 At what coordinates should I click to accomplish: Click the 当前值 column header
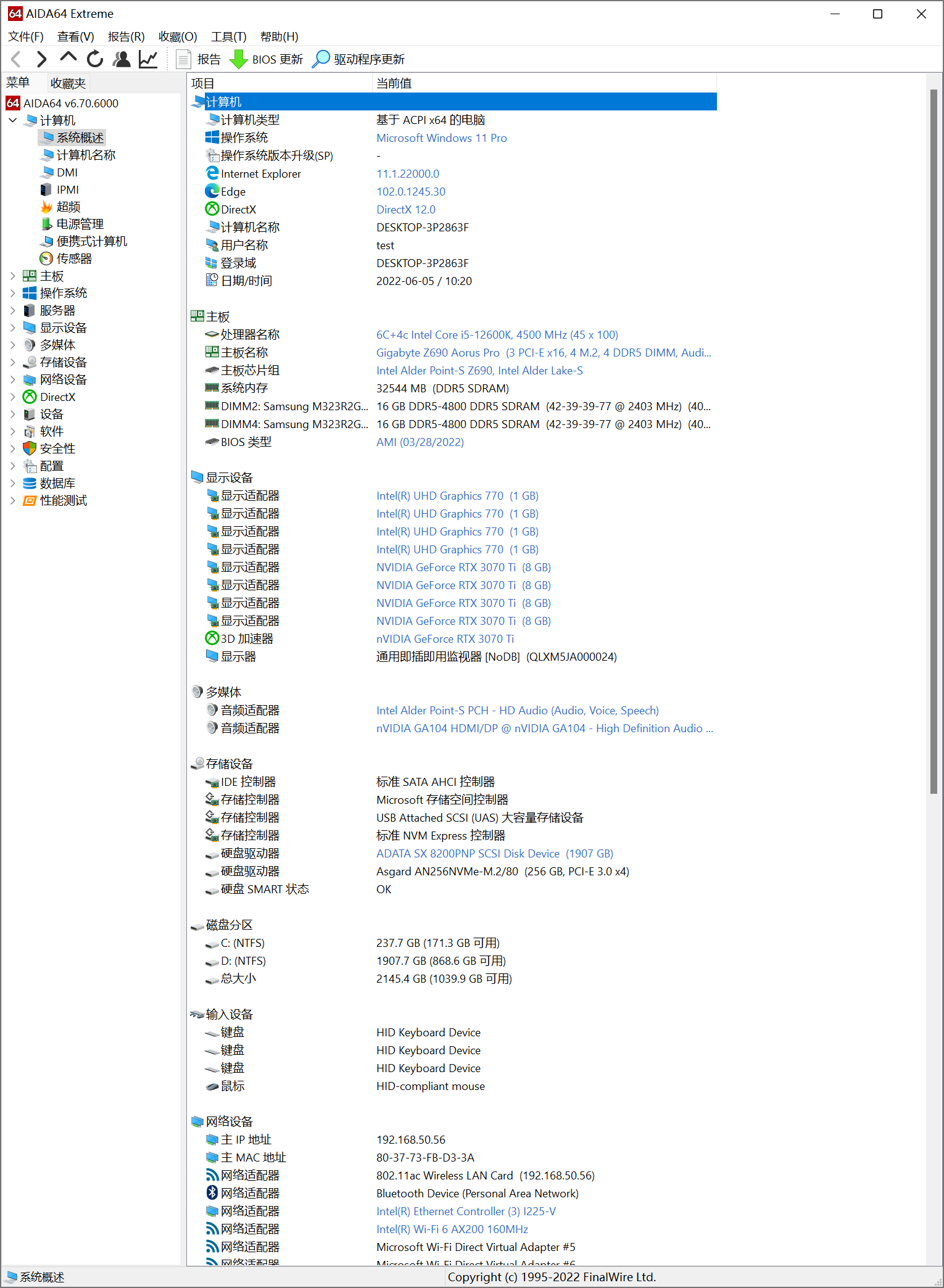point(544,83)
